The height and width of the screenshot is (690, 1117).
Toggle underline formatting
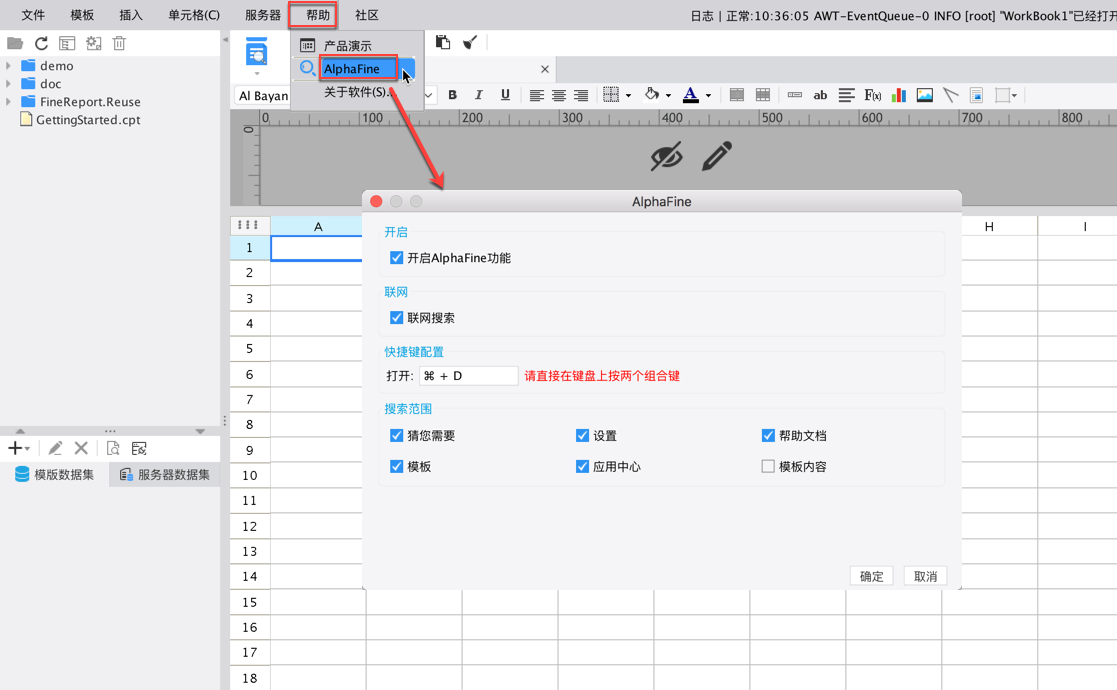pyautogui.click(x=505, y=95)
